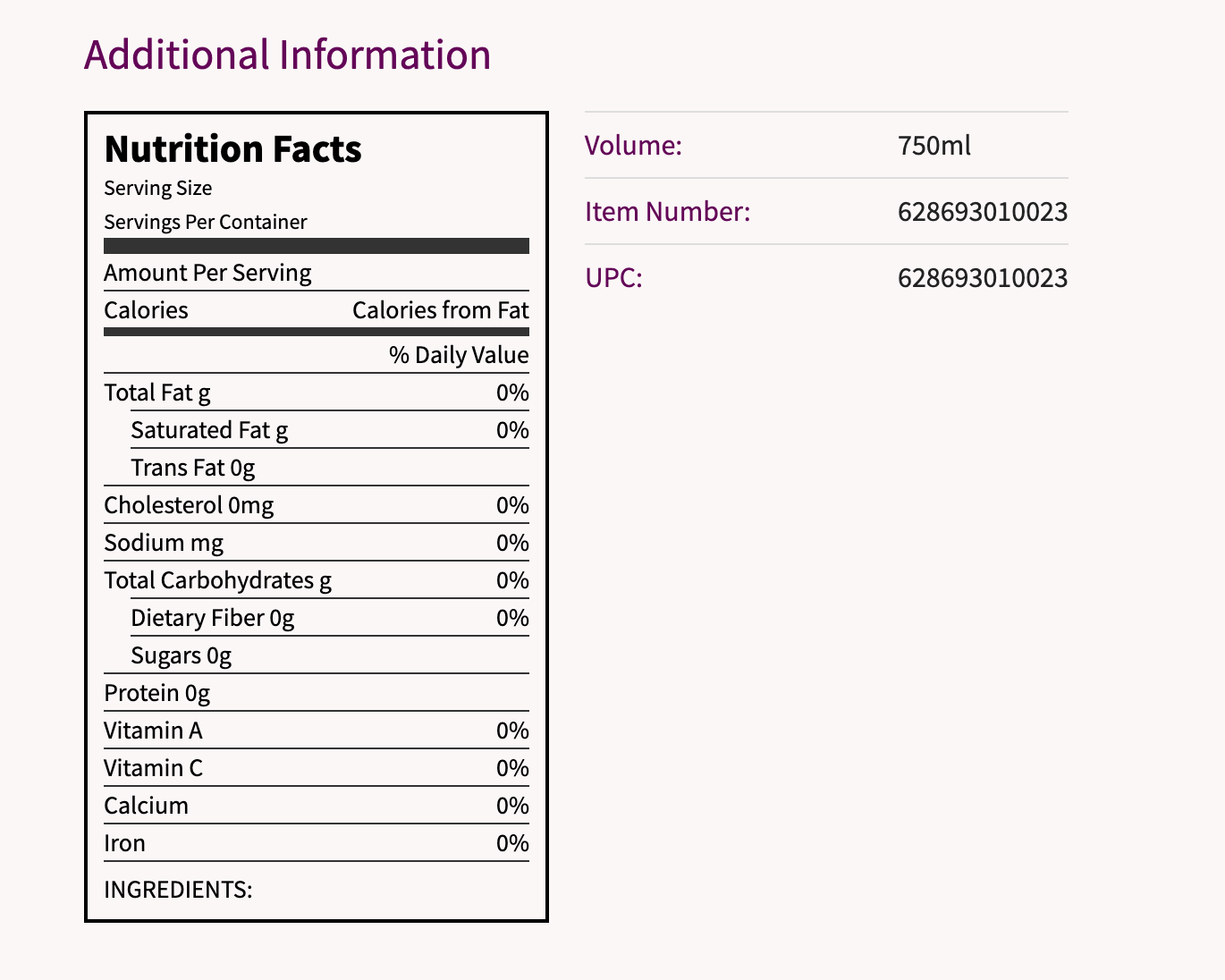The image size is (1225, 980).
Task: Select the Item Number value 628693010023
Action: pos(983,212)
